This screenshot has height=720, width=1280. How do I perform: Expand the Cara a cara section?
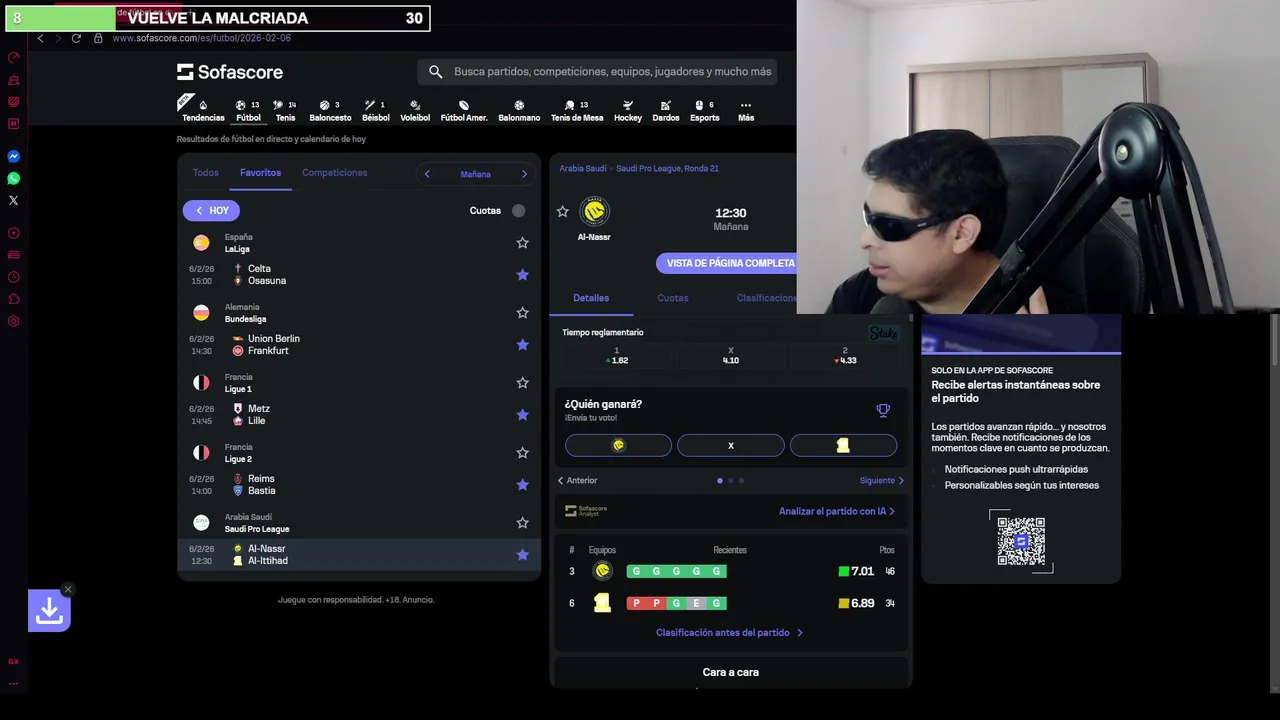(731, 672)
